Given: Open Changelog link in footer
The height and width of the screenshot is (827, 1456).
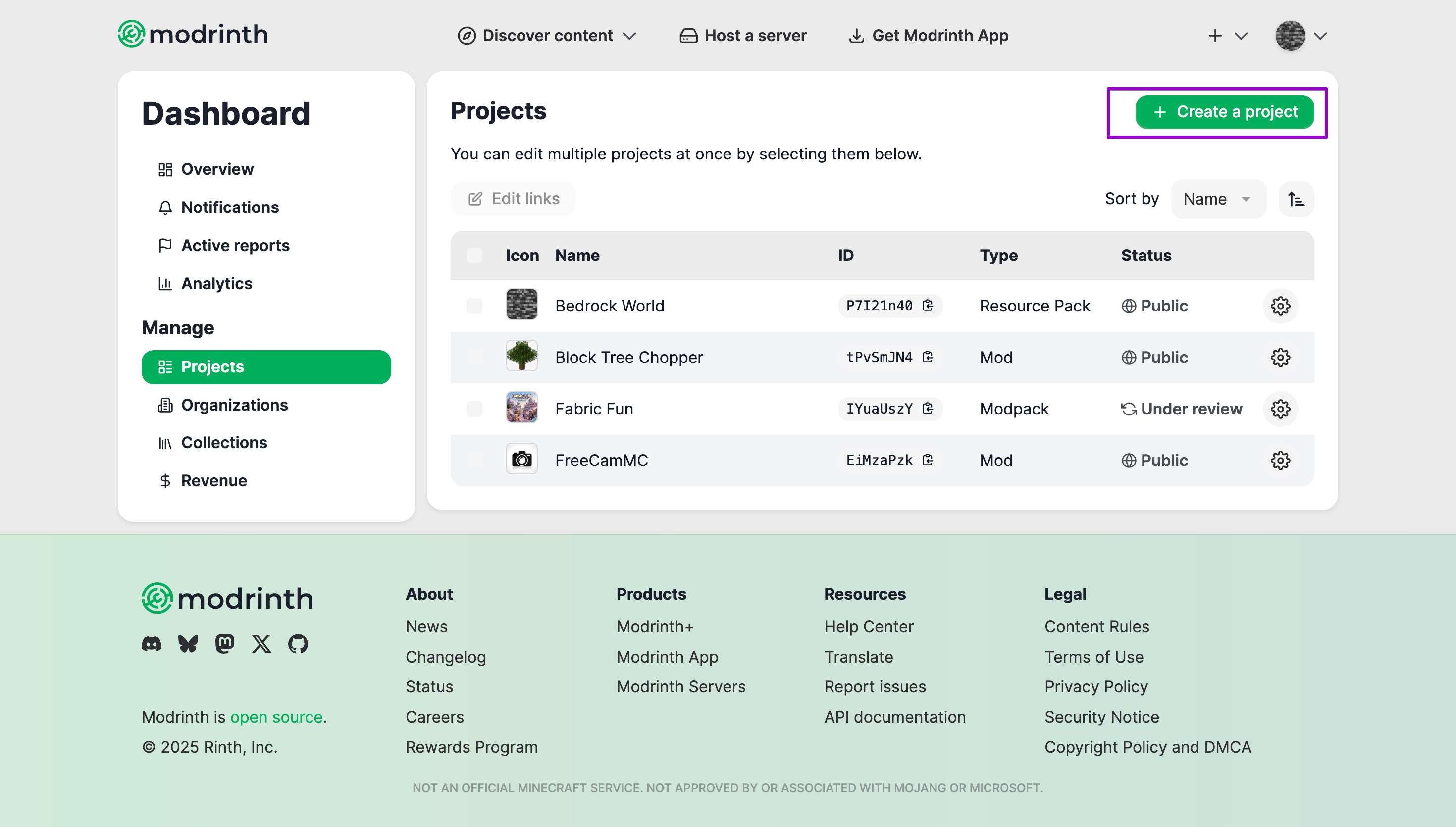Looking at the screenshot, I should (445, 657).
